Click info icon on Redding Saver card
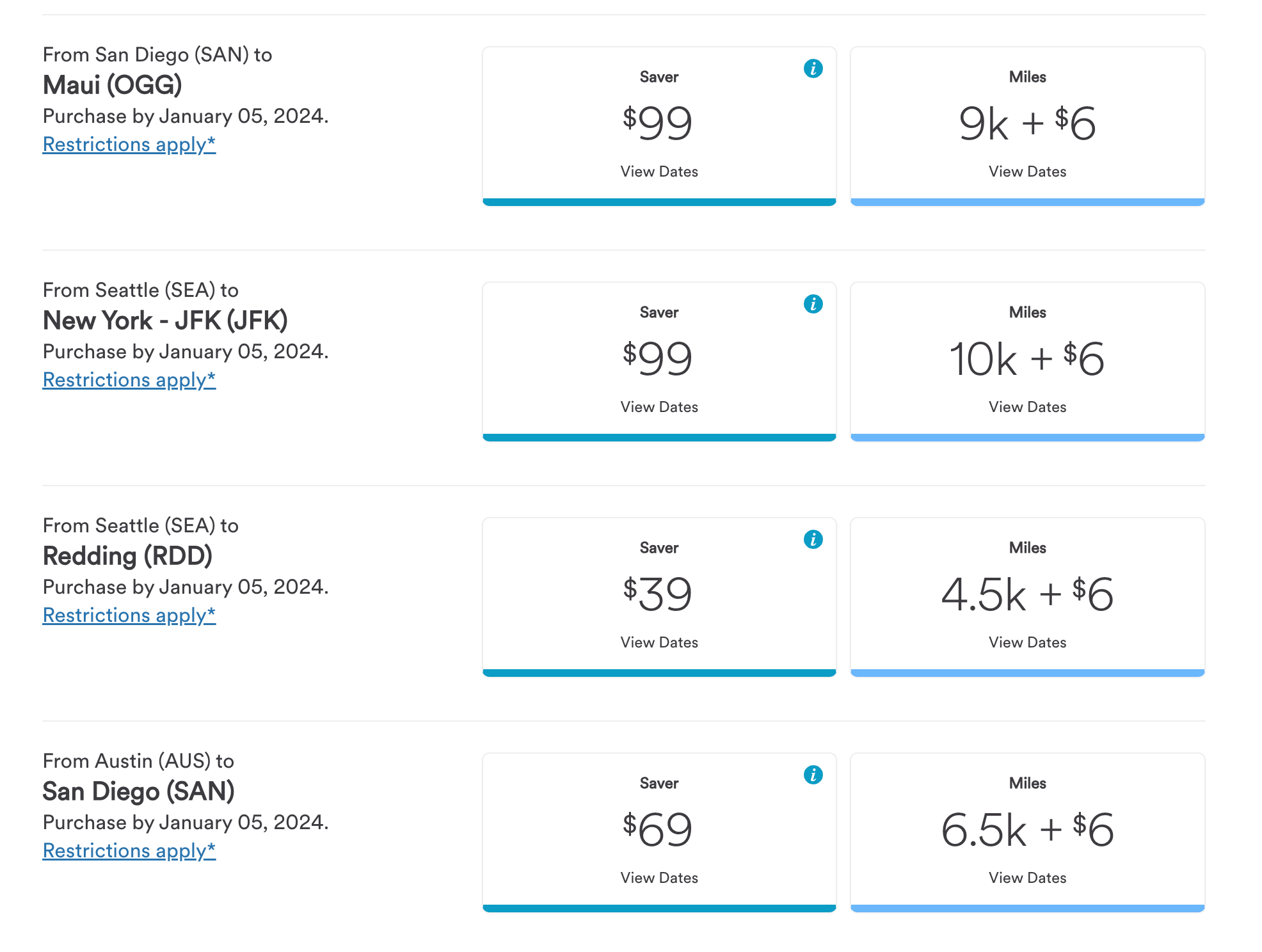The height and width of the screenshot is (952, 1262). tap(813, 539)
